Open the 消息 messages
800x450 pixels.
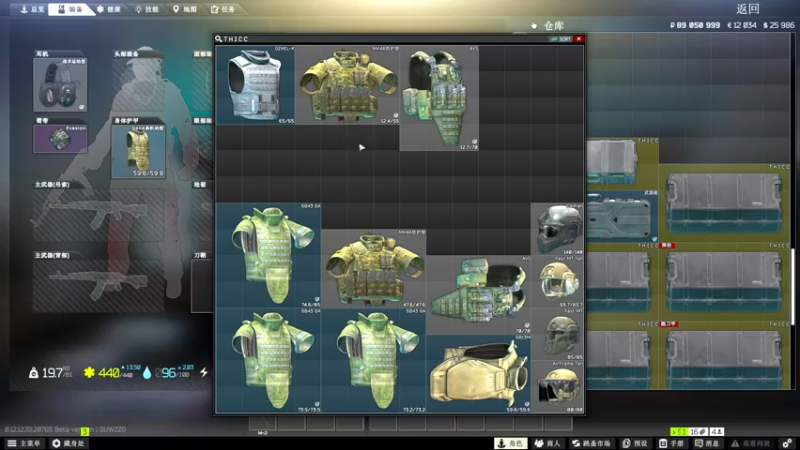point(707,443)
